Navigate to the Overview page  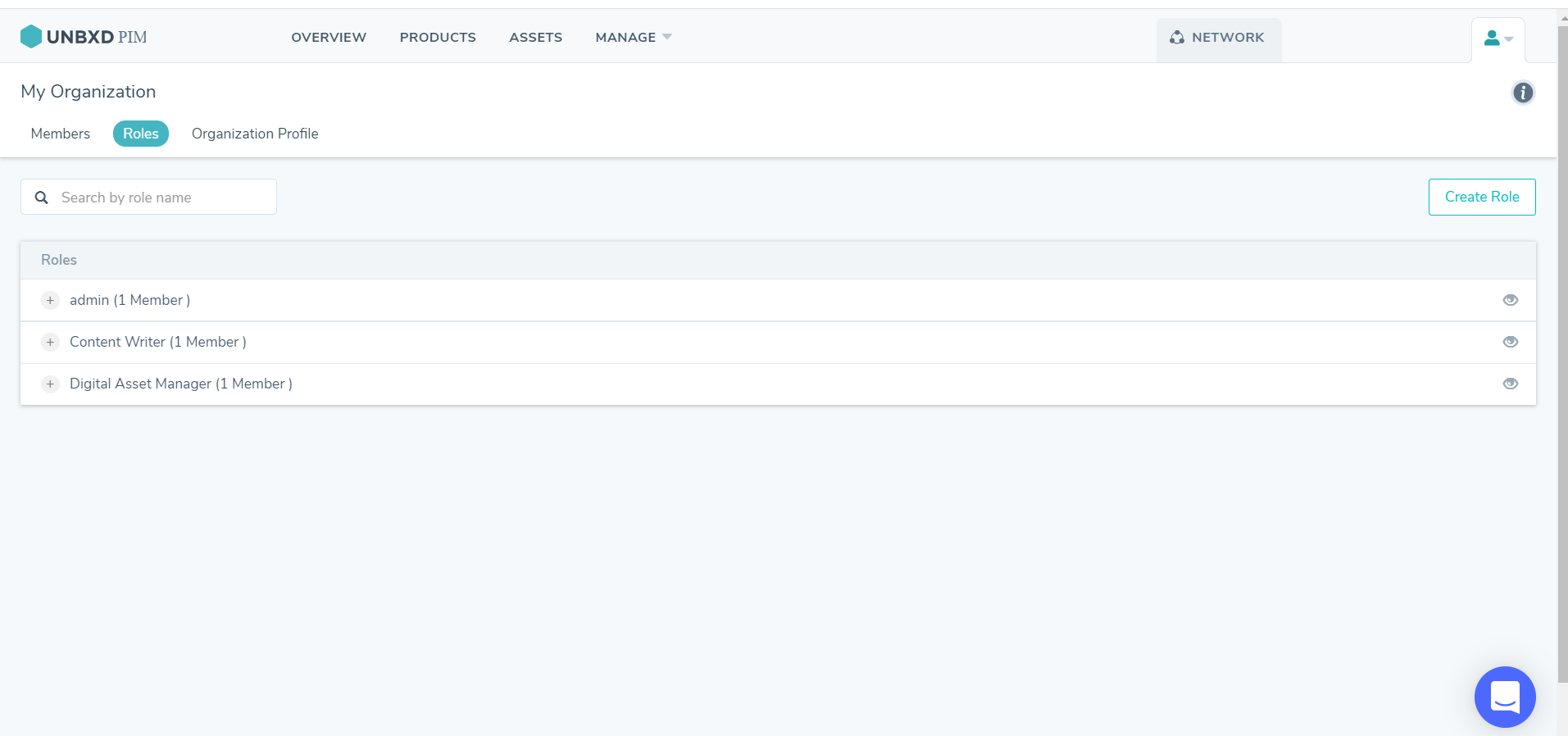[x=329, y=38]
